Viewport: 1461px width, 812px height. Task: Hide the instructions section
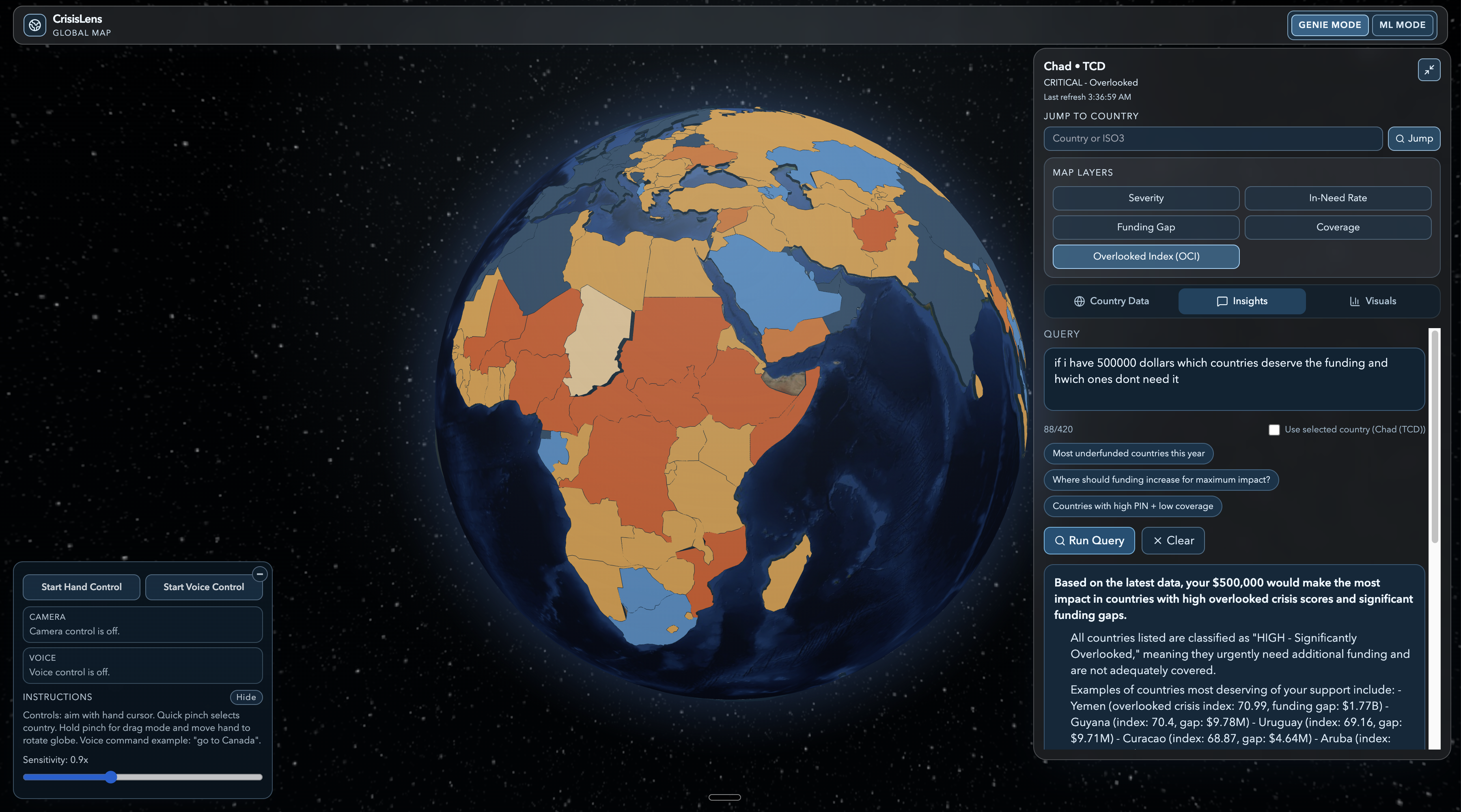click(246, 697)
